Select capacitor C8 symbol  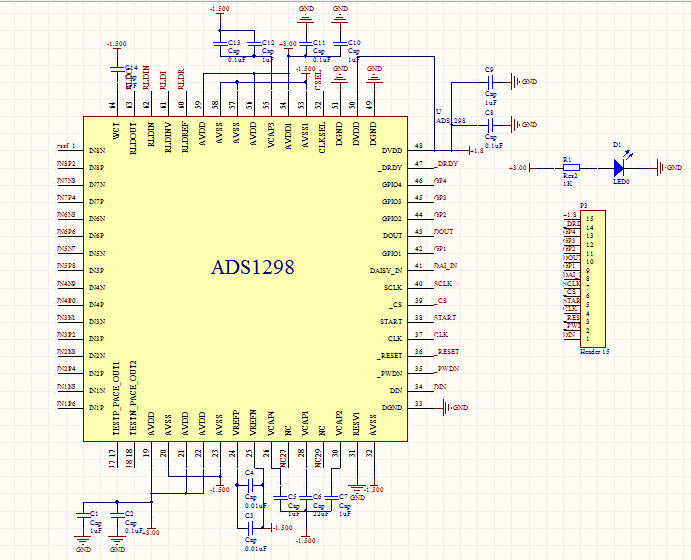tap(490, 125)
